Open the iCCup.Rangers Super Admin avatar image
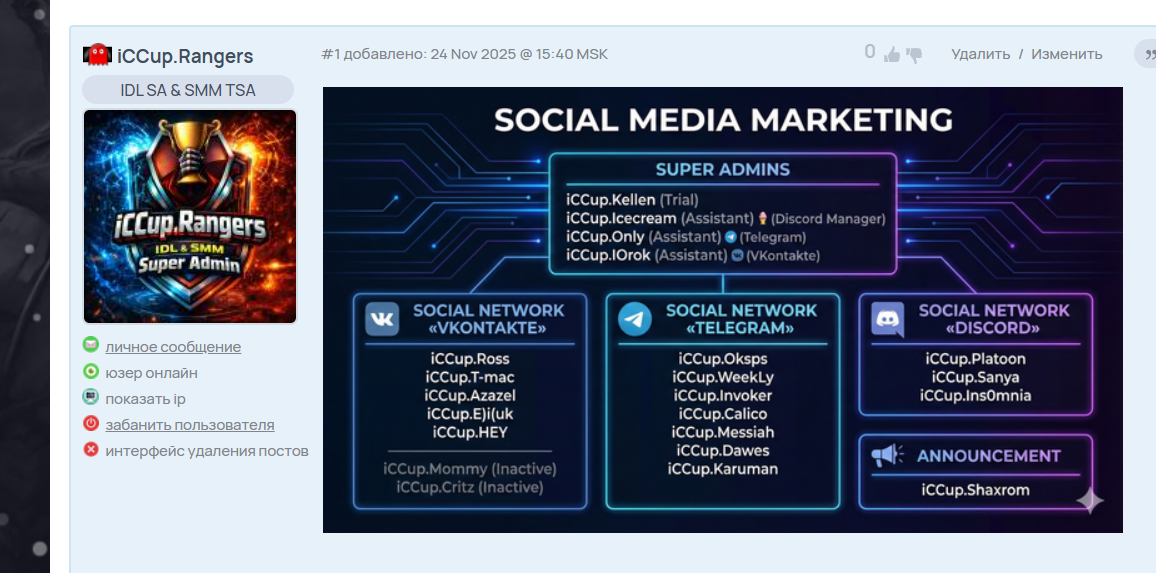 189,217
